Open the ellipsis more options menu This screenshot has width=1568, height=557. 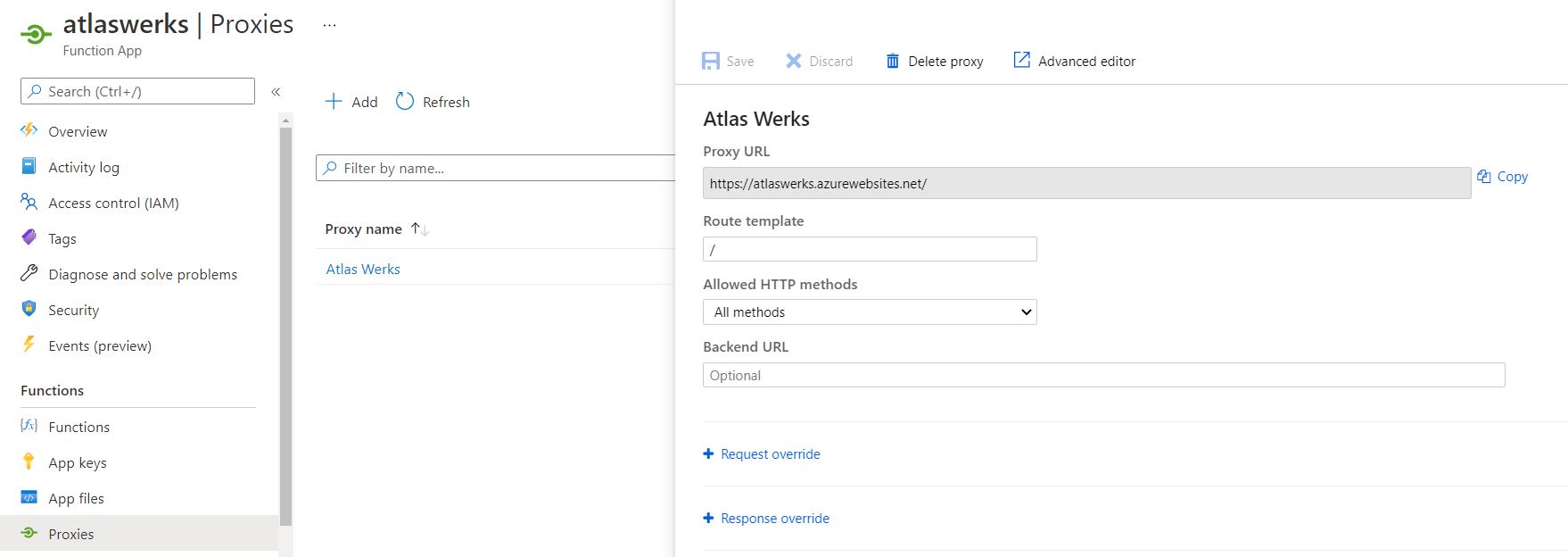click(330, 25)
